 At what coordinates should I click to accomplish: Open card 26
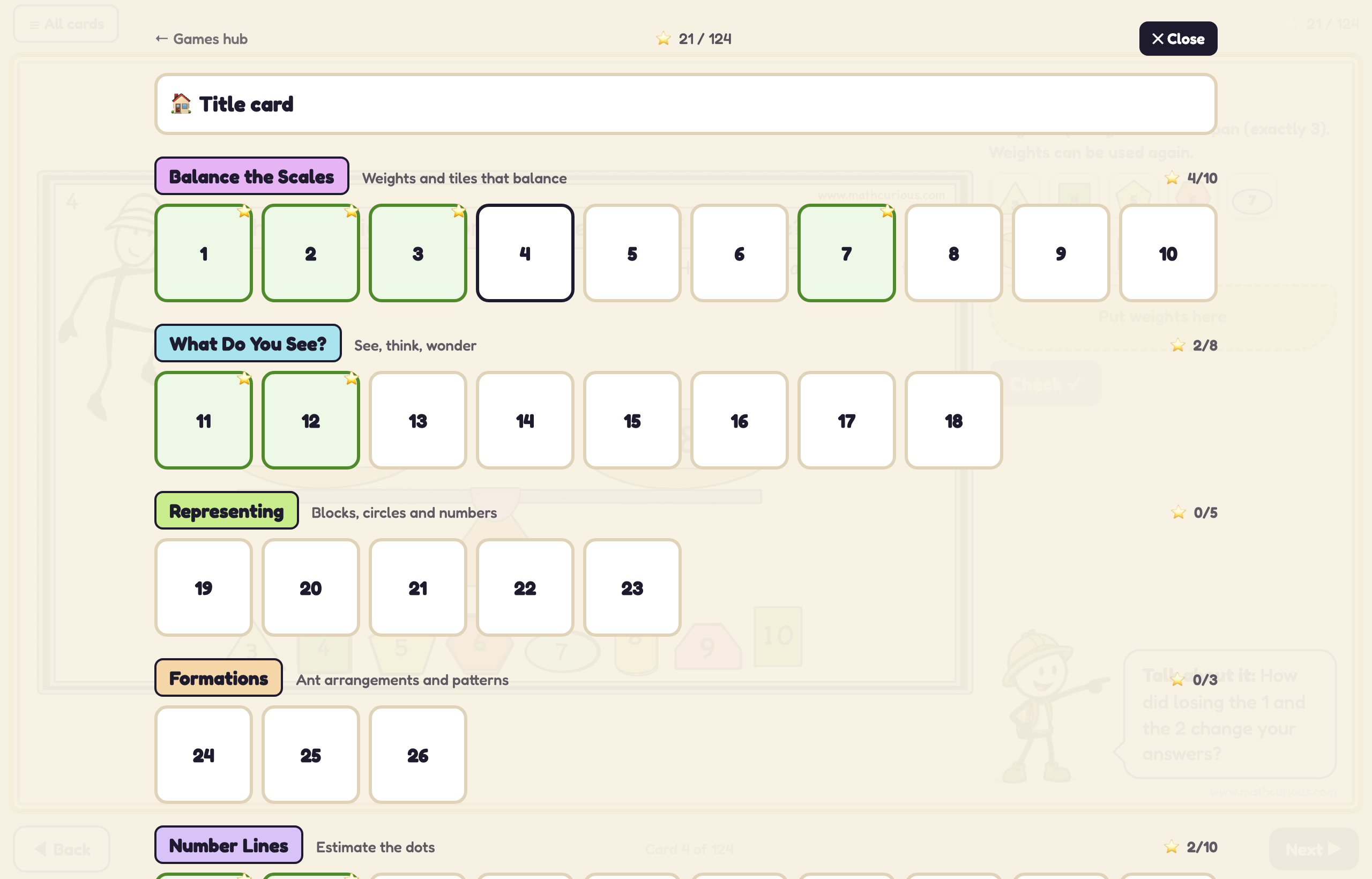click(x=418, y=755)
